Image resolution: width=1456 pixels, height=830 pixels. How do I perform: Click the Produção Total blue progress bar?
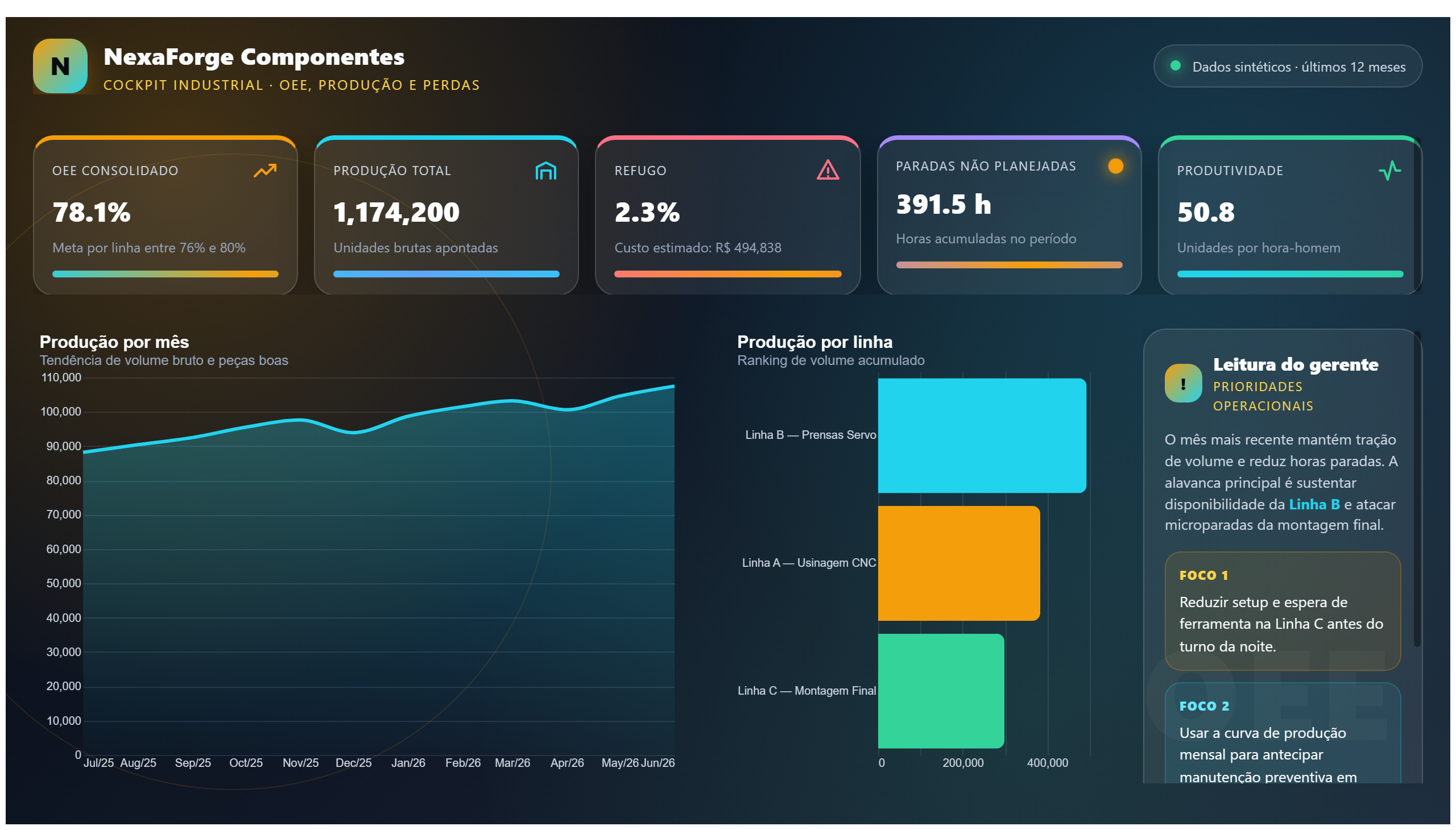pos(446,274)
